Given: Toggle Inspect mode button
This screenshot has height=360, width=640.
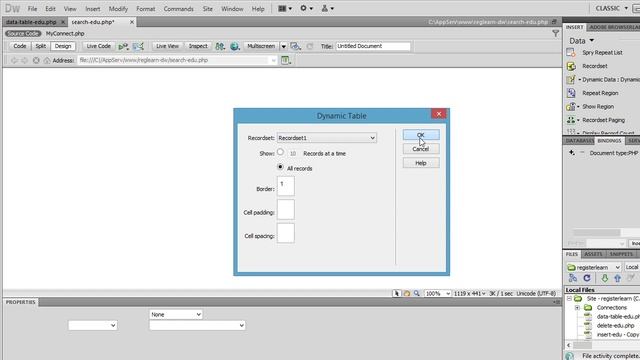Looking at the screenshot, I should click(x=198, y=46).
